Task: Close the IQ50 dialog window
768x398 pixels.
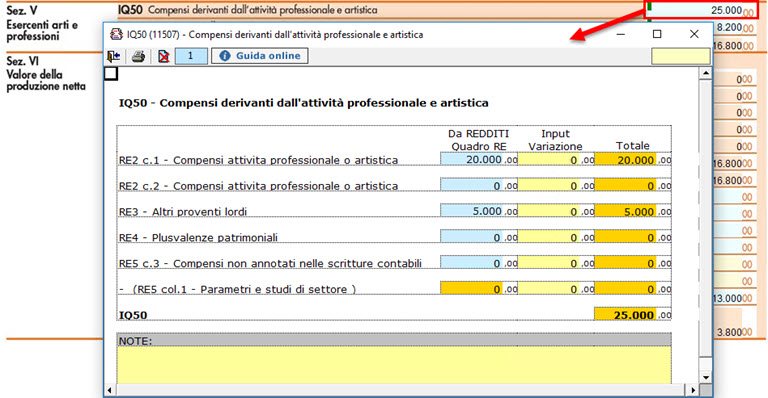Action: 694,34
